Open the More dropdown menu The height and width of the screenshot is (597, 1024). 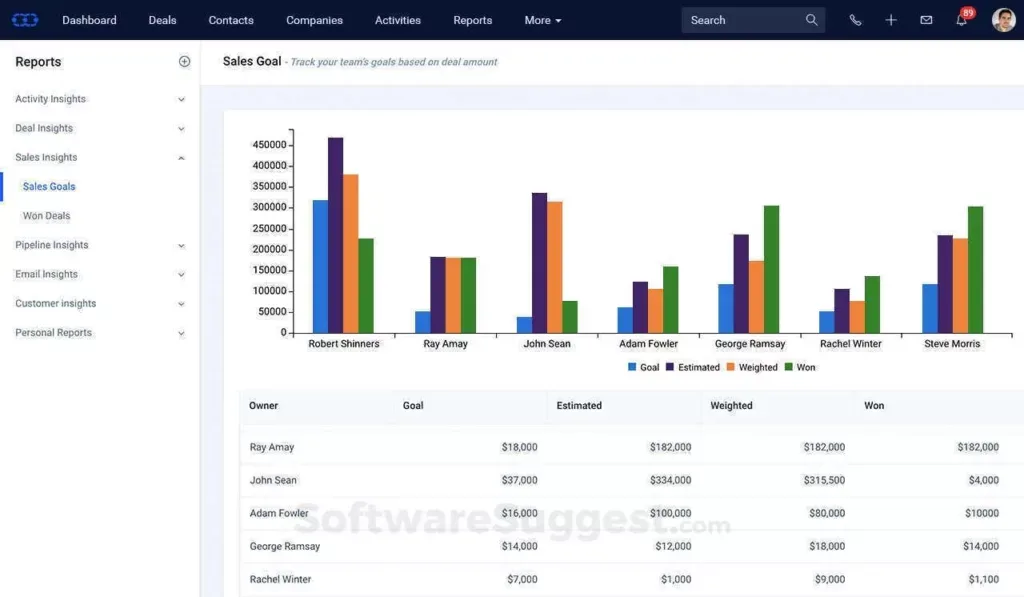pyautogui.click(x=542, y=19)
